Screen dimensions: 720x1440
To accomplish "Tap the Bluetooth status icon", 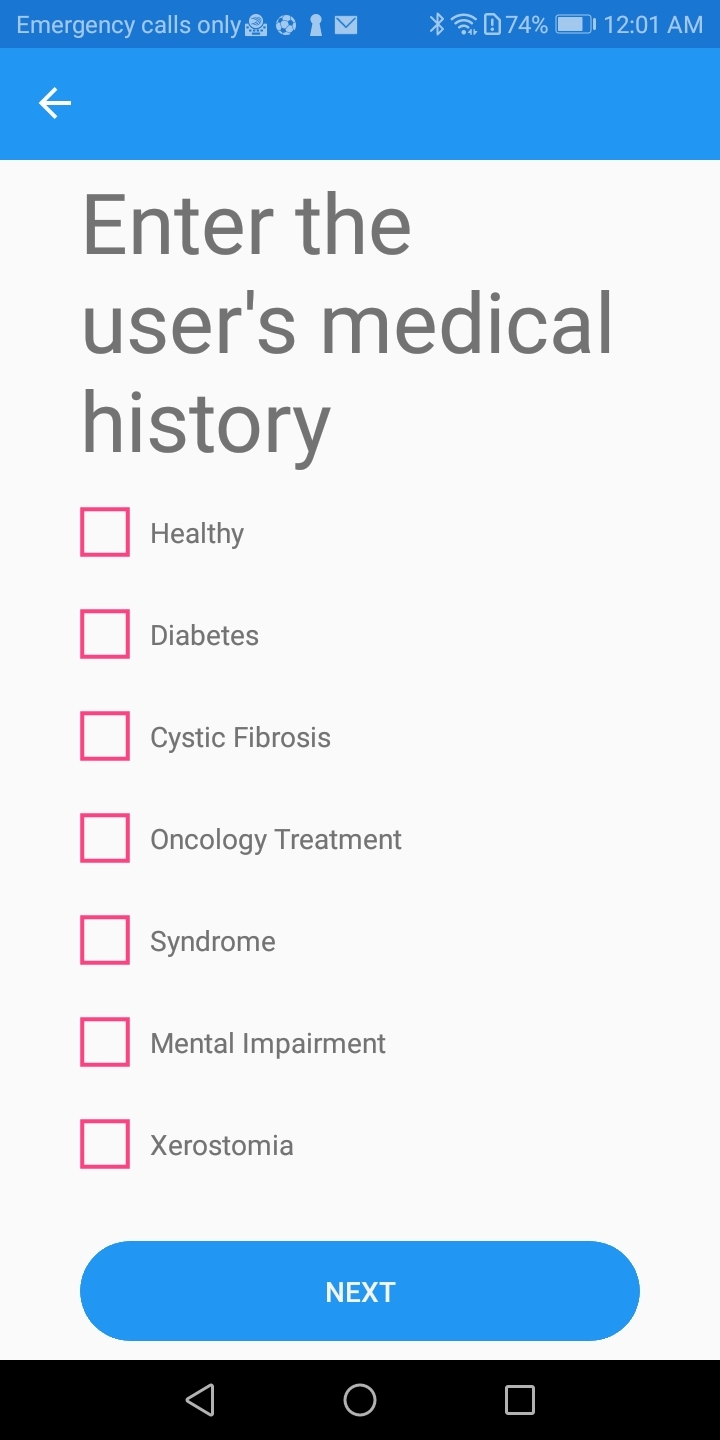I will (436, 25).
